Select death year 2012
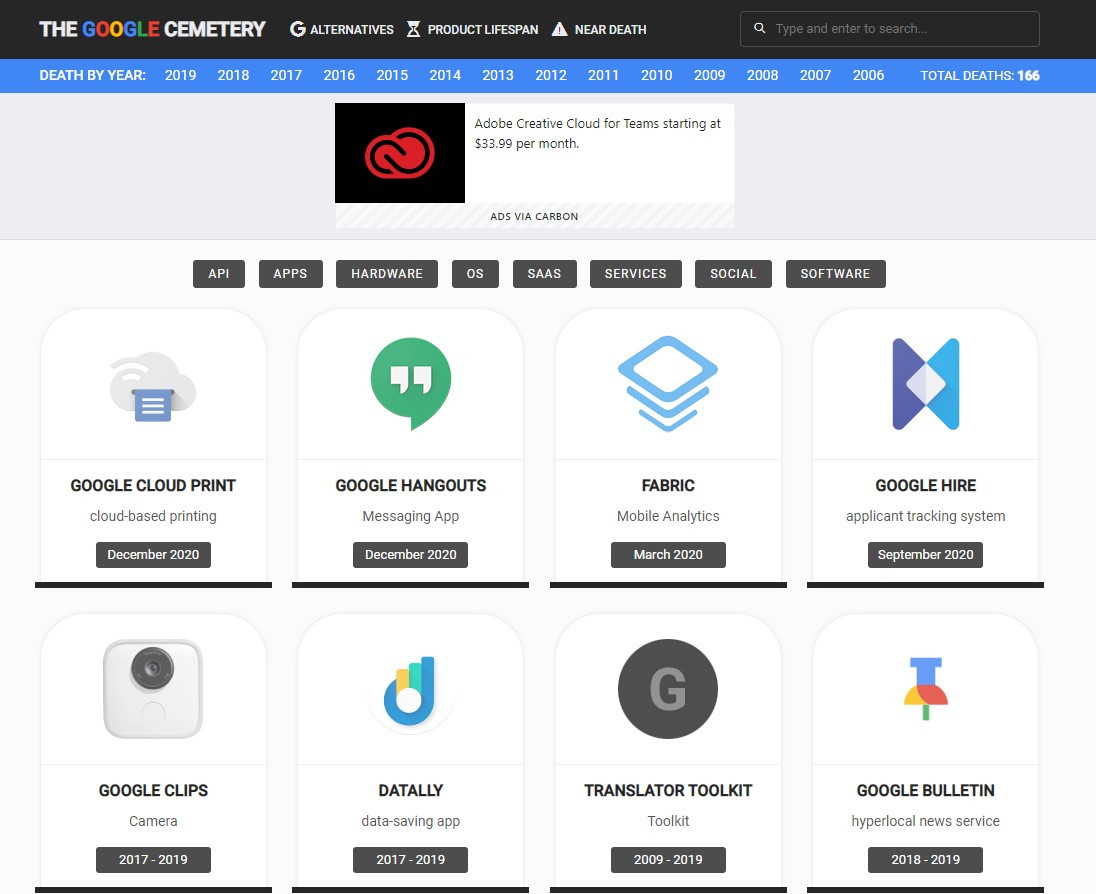This screenshot has width=1096, height=894. (551, 75)
